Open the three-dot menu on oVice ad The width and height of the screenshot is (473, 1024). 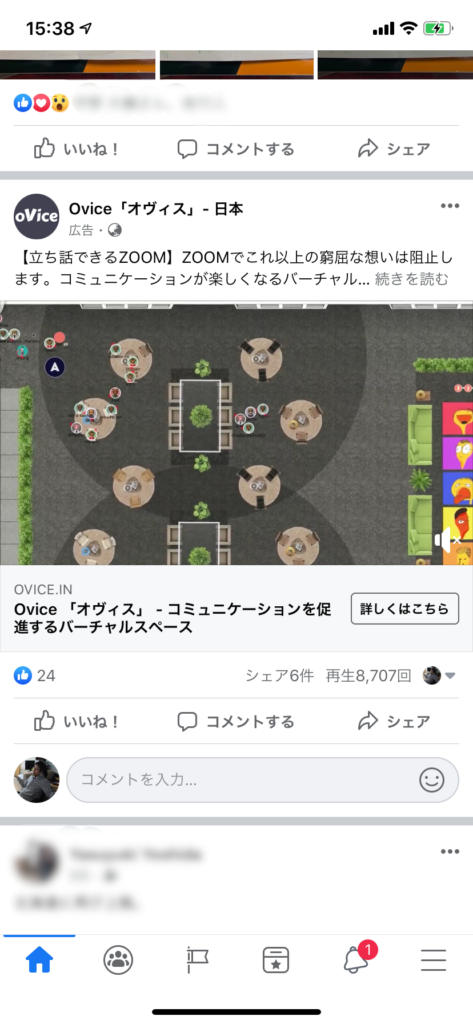tap(449, 206)
